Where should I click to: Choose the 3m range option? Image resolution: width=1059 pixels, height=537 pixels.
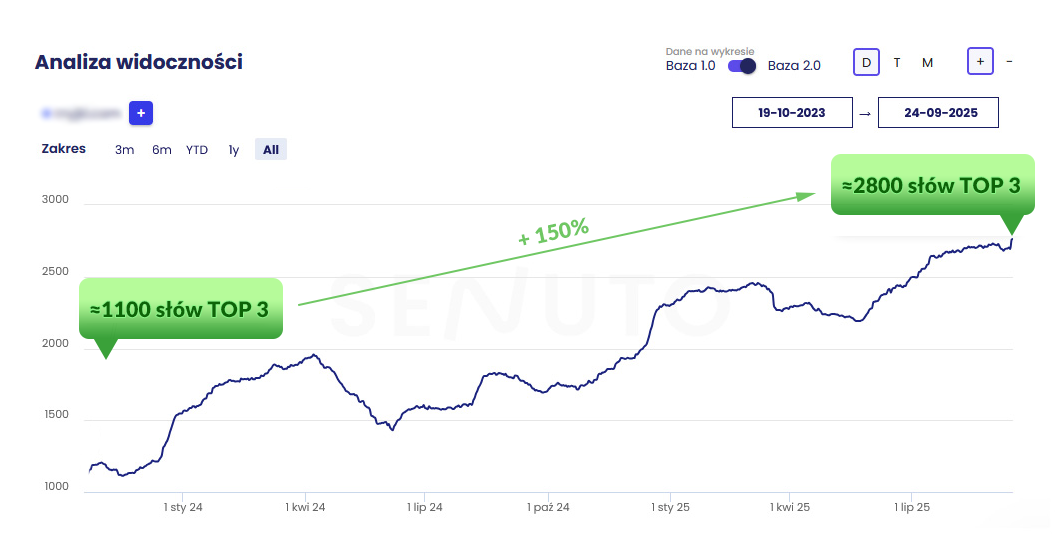click(124, 150)
